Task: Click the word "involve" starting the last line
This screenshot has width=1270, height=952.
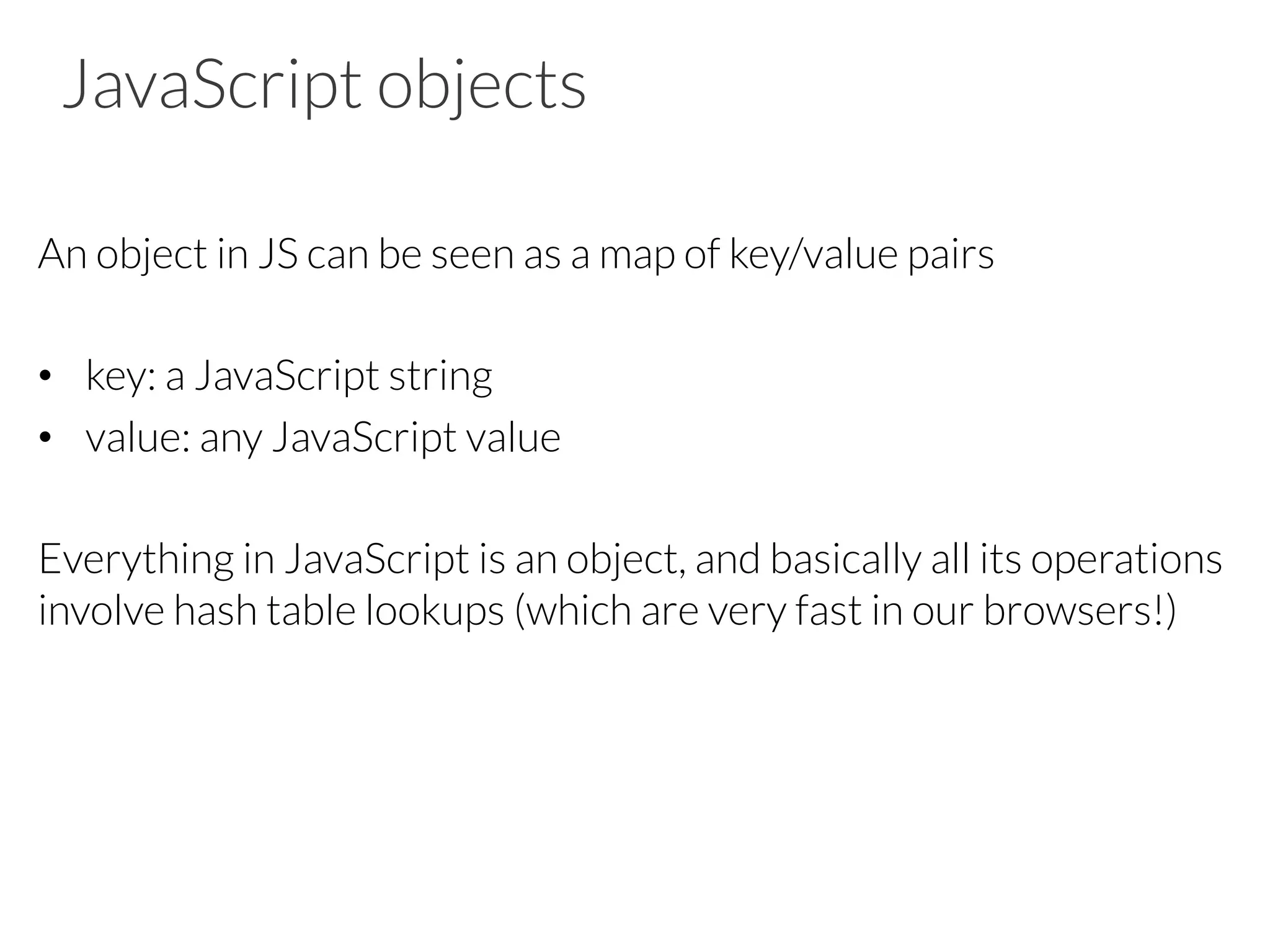Action: pyautogui.click(x=100, y=610)
